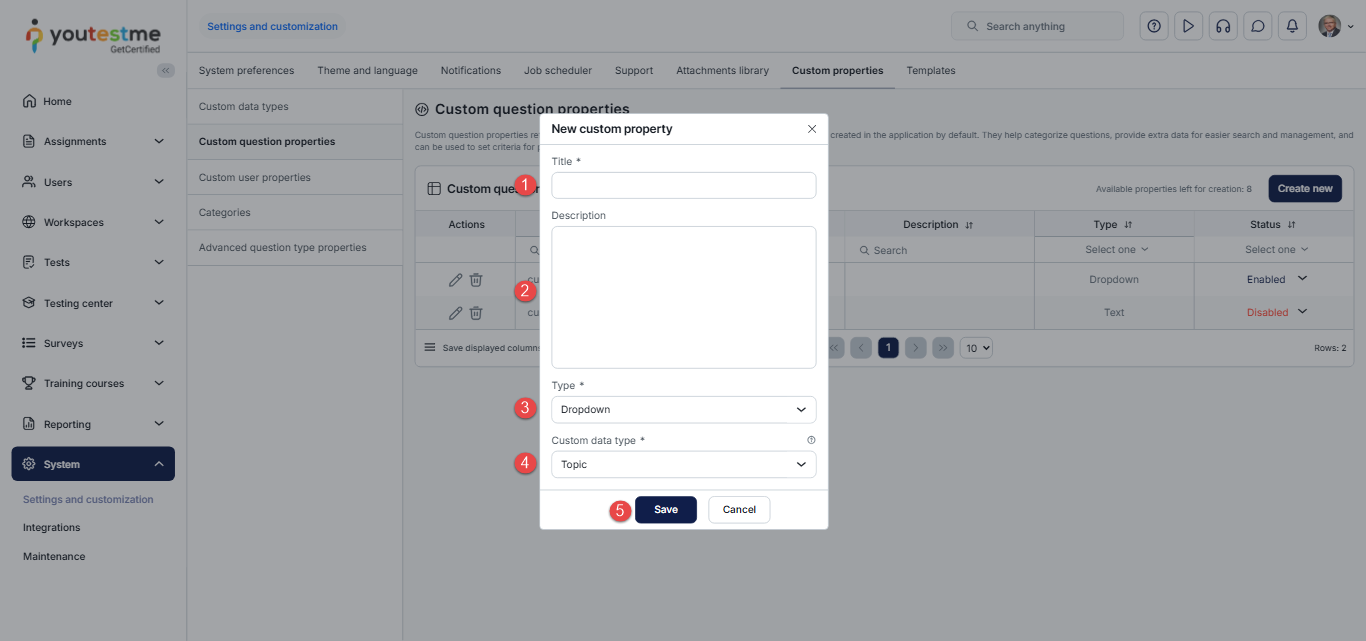Click the edit pencil icon in Text row
Viewport: 1366px width, 641px height.
click(456, 312)
